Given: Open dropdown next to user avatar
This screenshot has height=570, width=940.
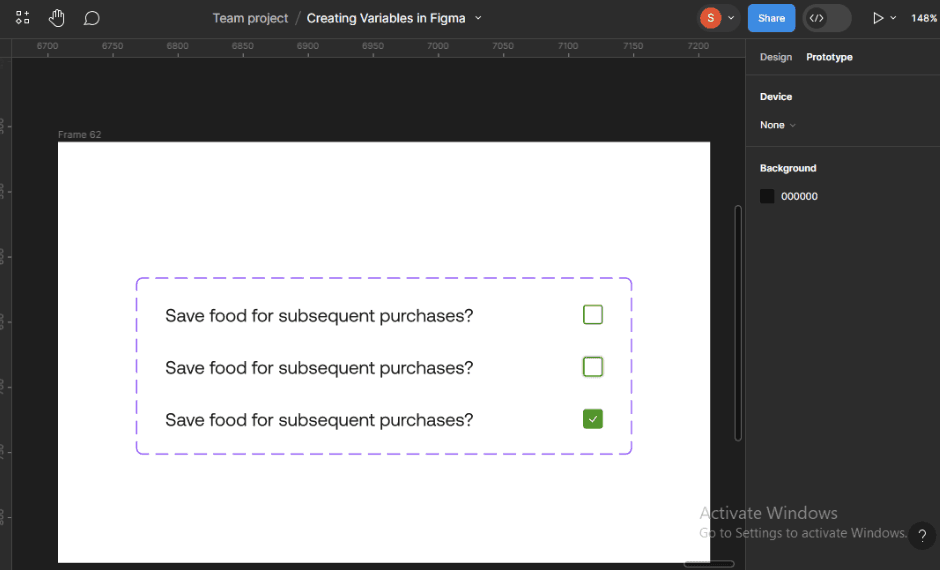Looking at the screenshot, I should pos(731,18).
